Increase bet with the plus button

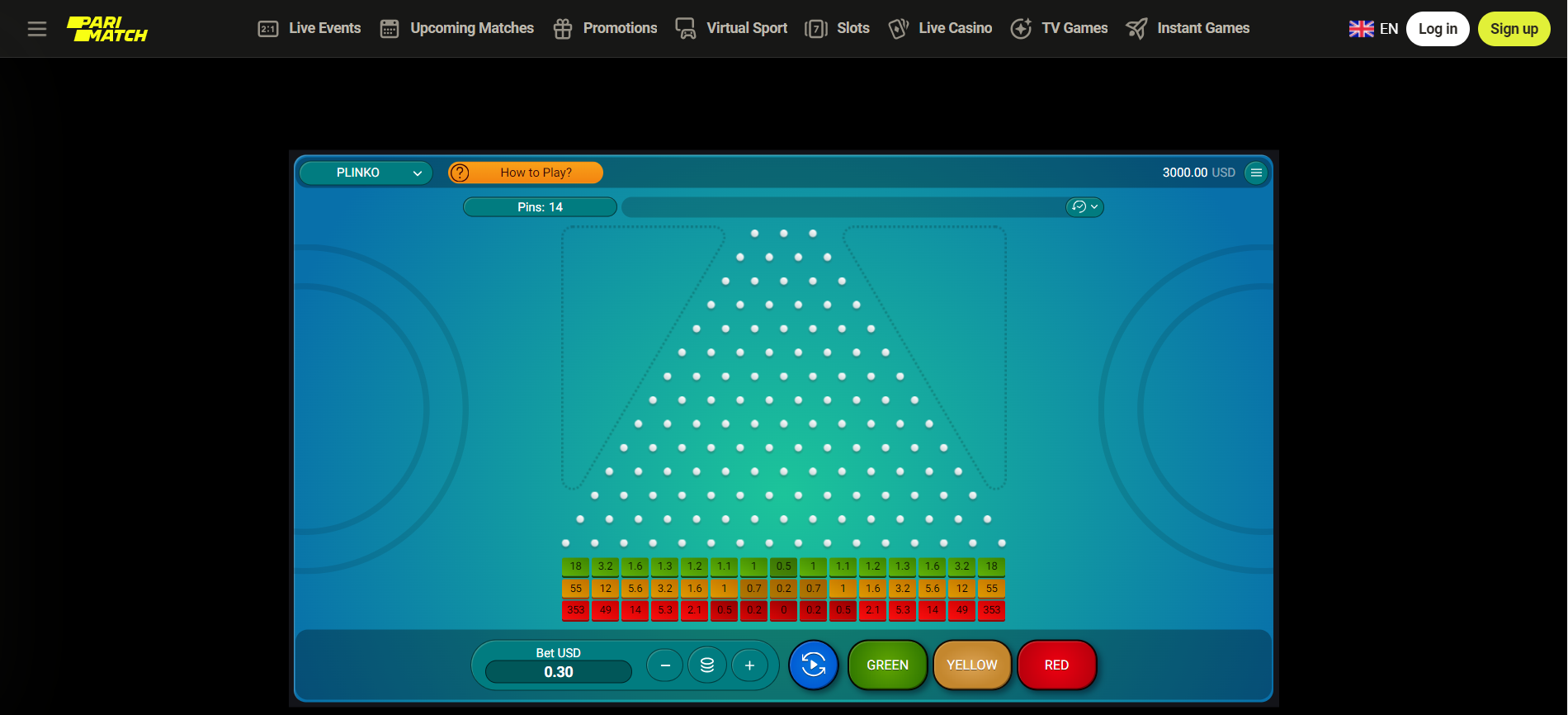[749, 665]
